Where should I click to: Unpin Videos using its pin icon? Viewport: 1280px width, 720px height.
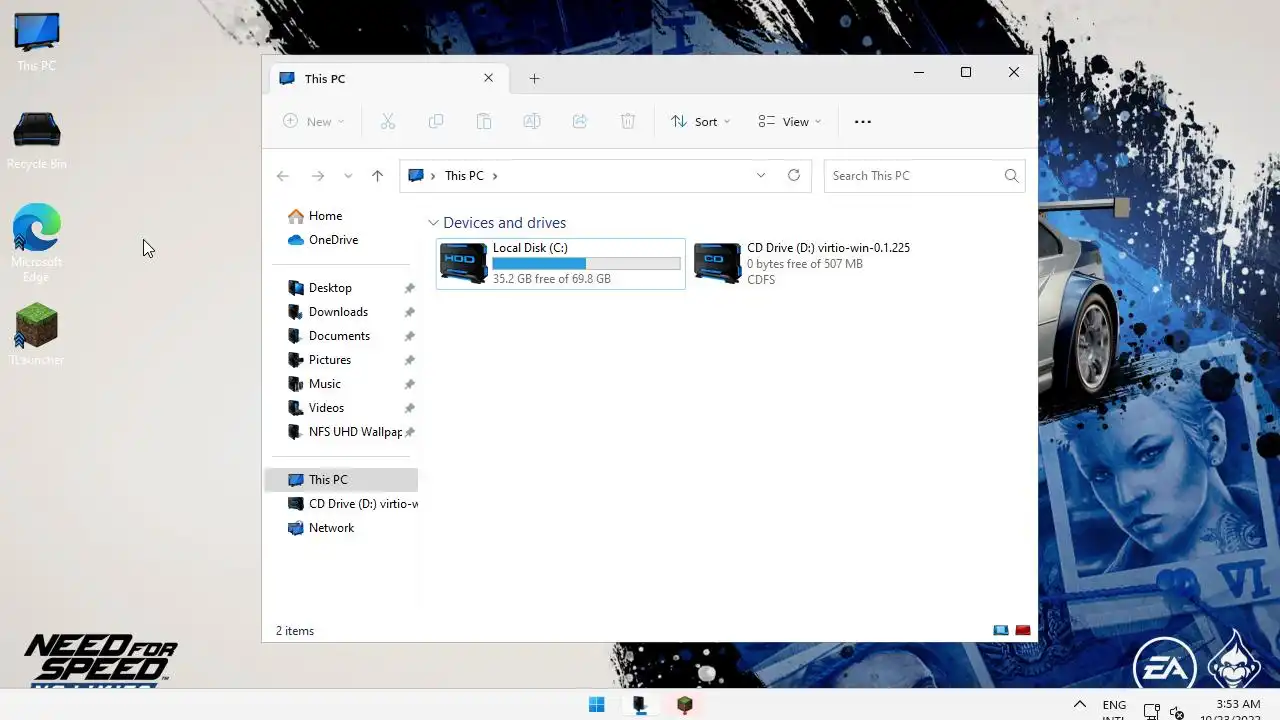pos(409,408)
